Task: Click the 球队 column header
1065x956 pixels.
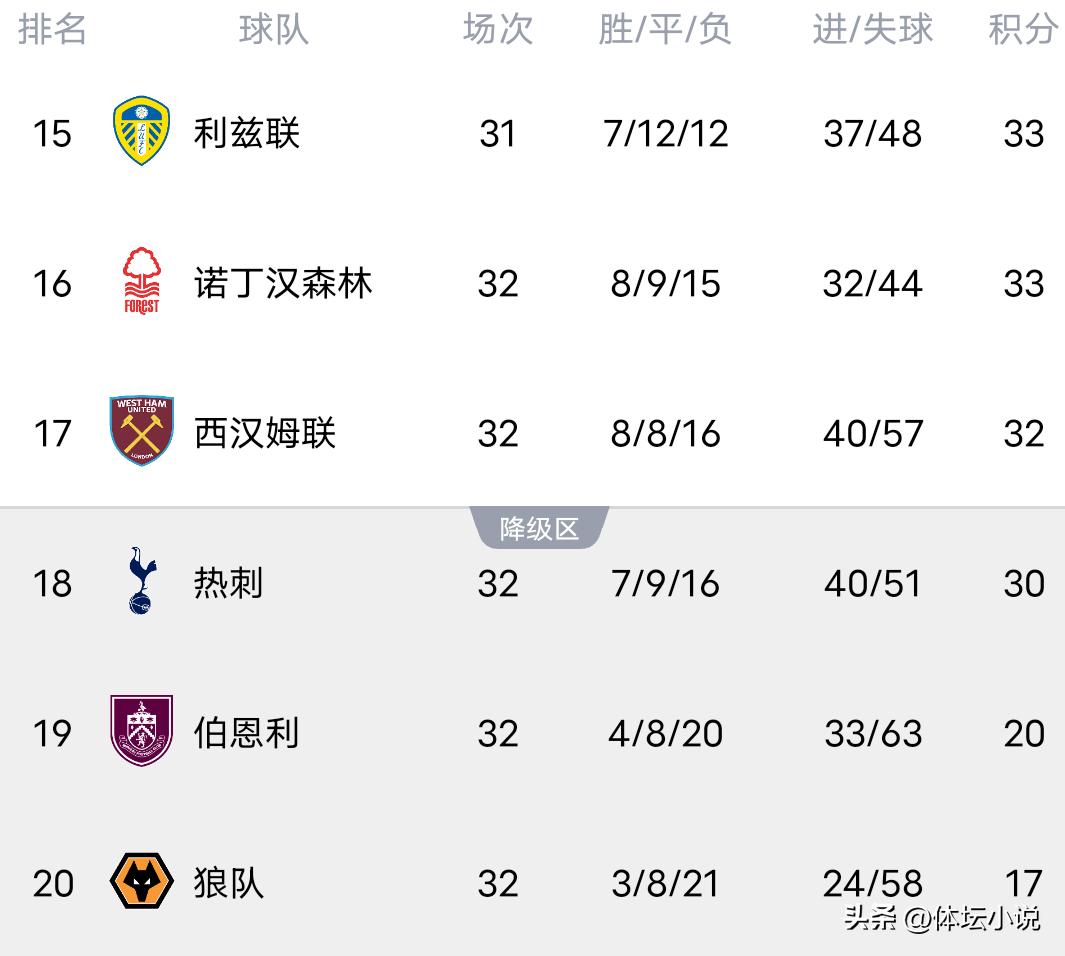Action: tap(273, 30)
